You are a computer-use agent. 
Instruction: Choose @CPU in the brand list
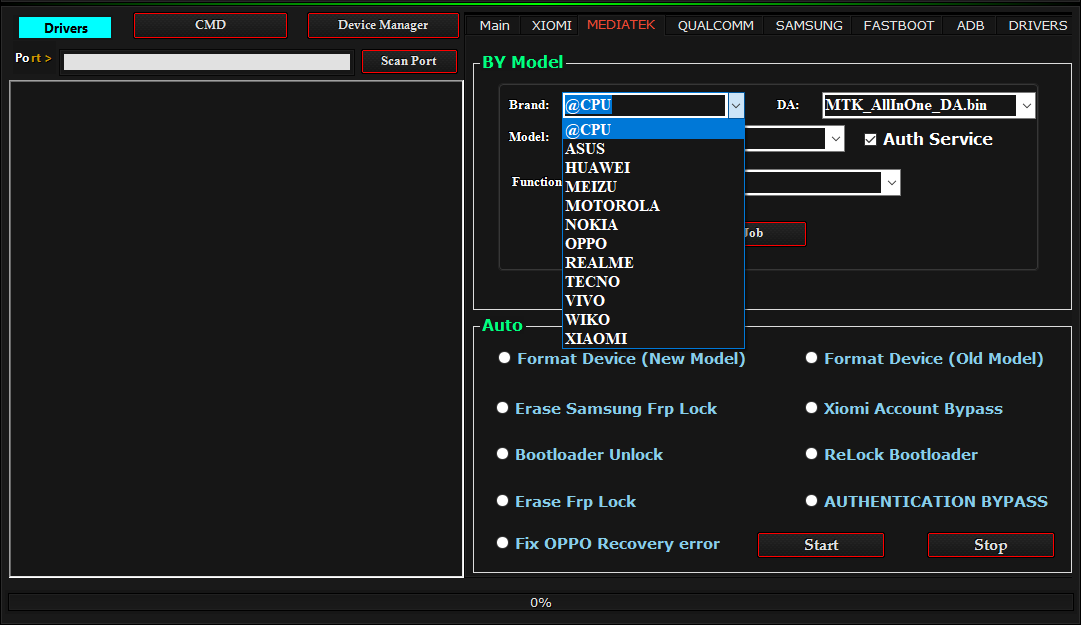[x=654, y=130]
